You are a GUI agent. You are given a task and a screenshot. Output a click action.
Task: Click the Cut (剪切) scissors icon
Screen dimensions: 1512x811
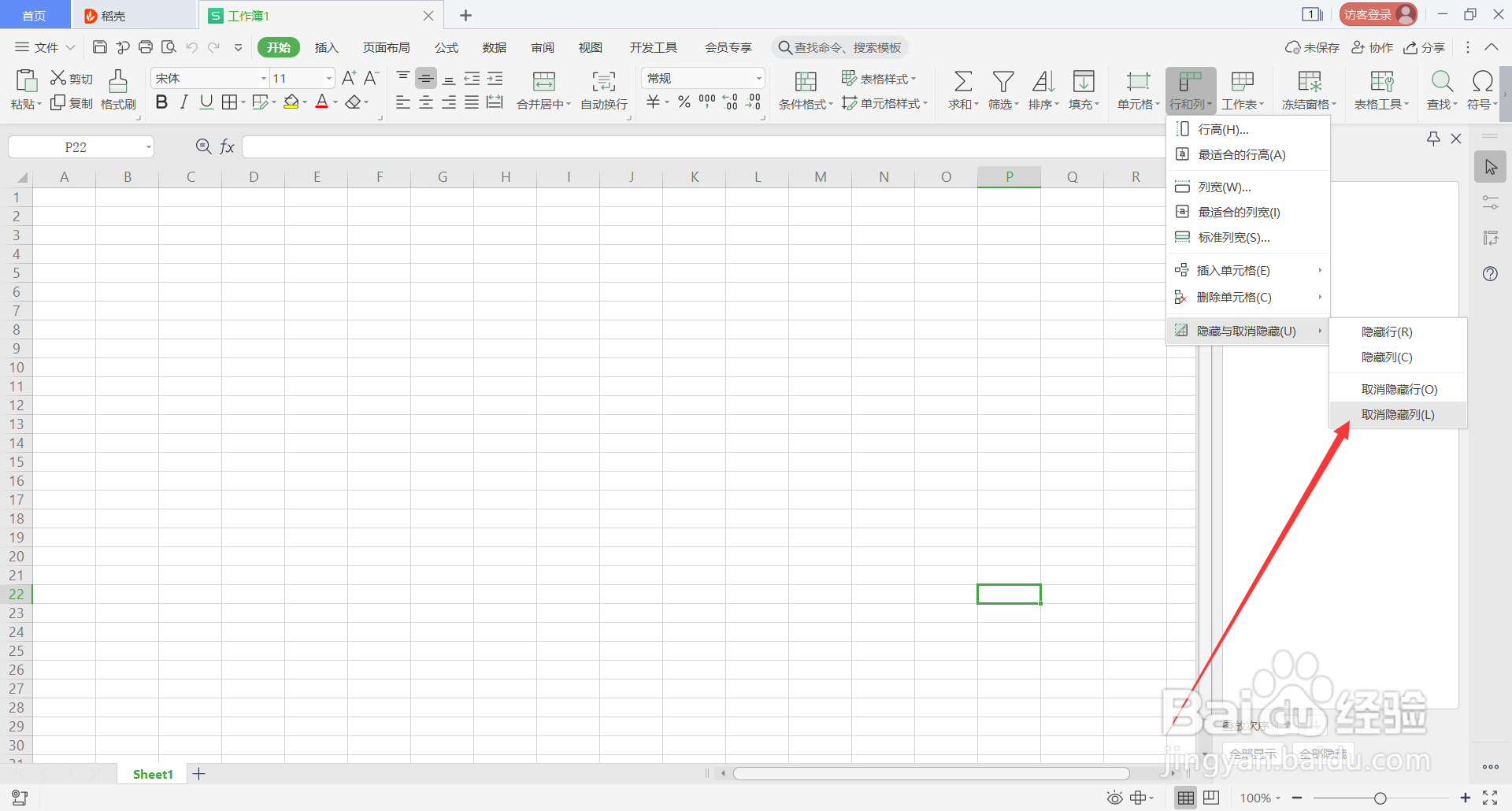click(58, 78)
